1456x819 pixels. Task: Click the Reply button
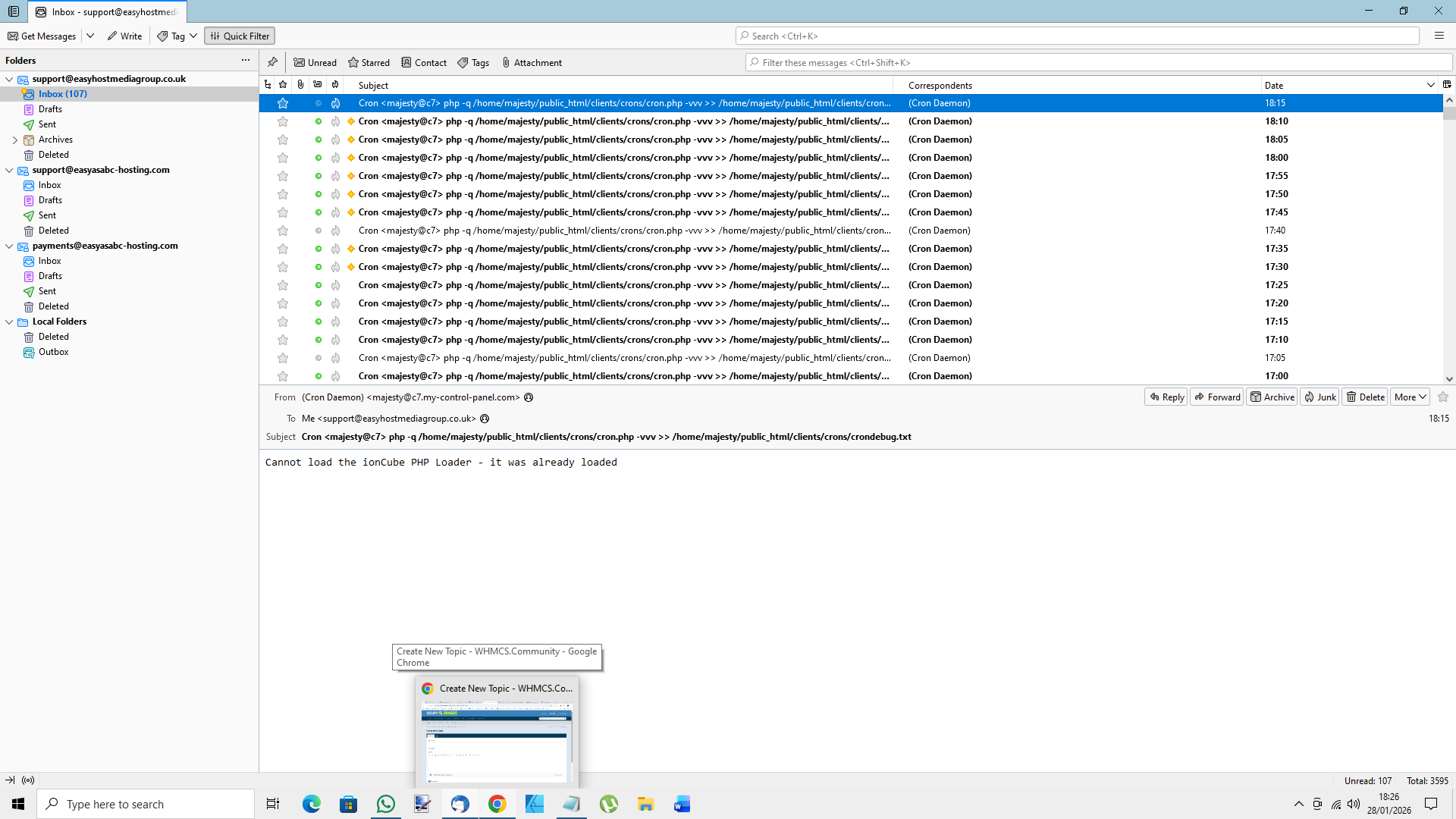click(1166, 397)
